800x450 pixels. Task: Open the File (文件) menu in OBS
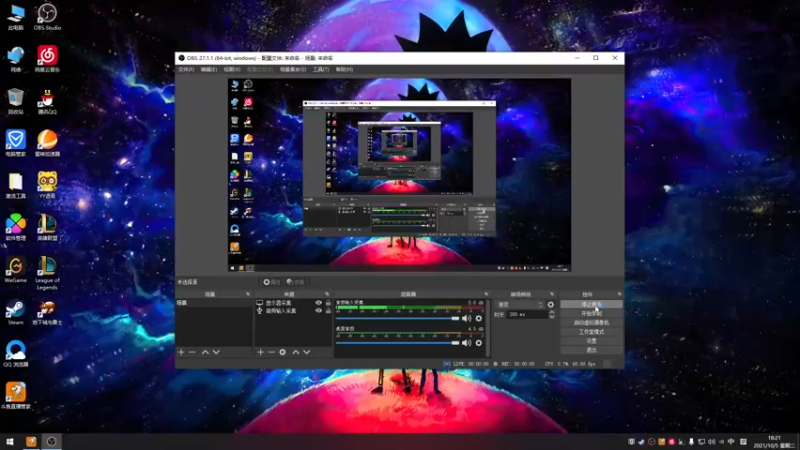[186, 69]
